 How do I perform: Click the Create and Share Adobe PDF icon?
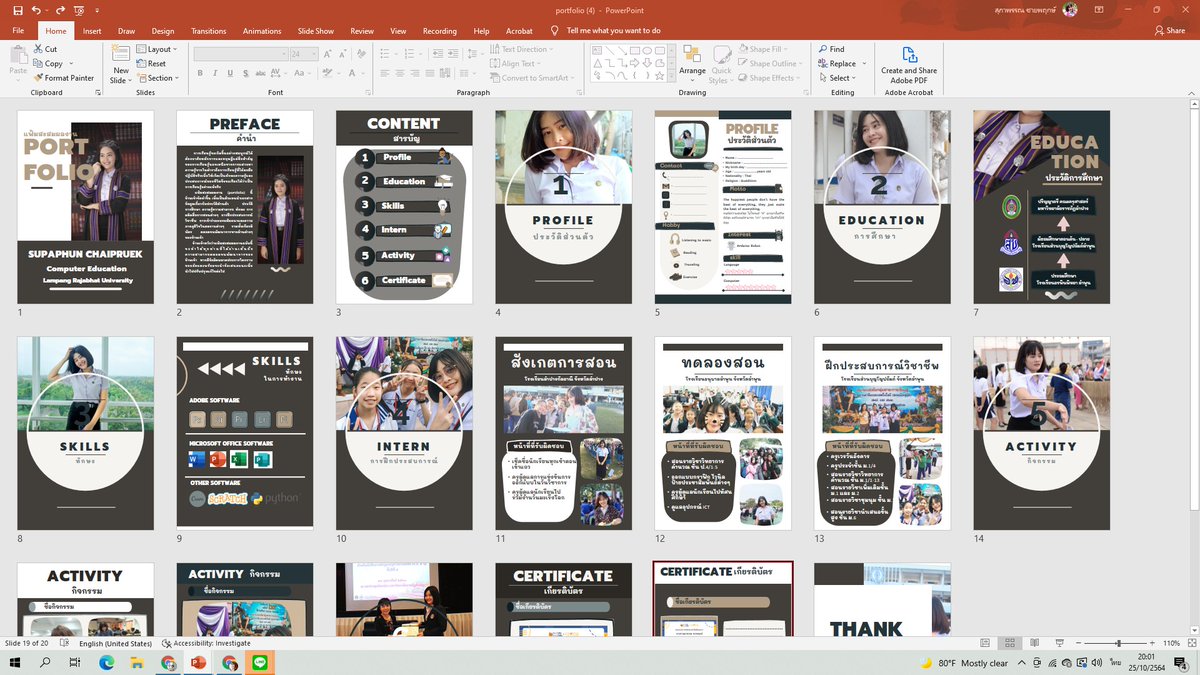[909, 54]
